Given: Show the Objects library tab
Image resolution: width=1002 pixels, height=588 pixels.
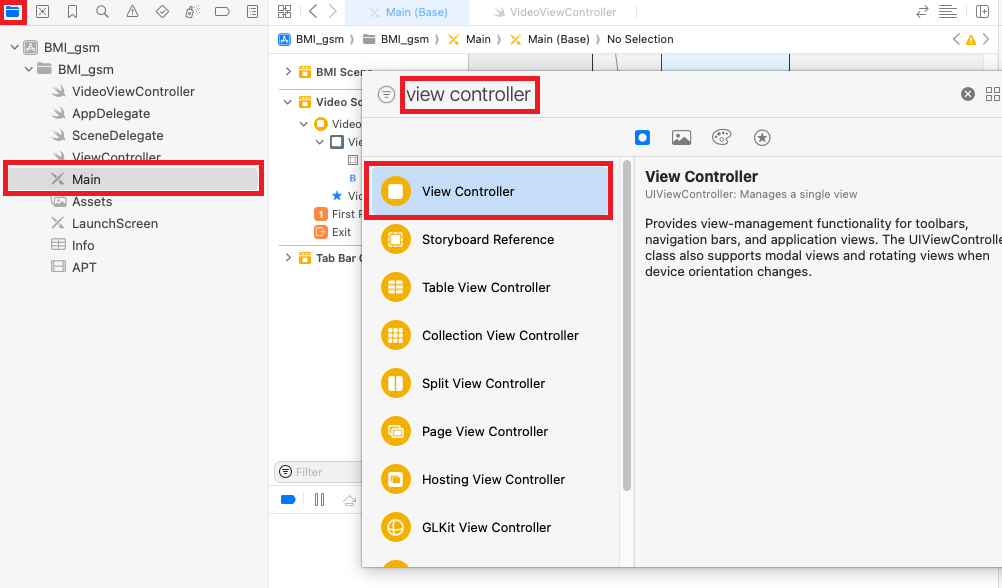Looking at the screenshot, I should (x=642, y=137).
